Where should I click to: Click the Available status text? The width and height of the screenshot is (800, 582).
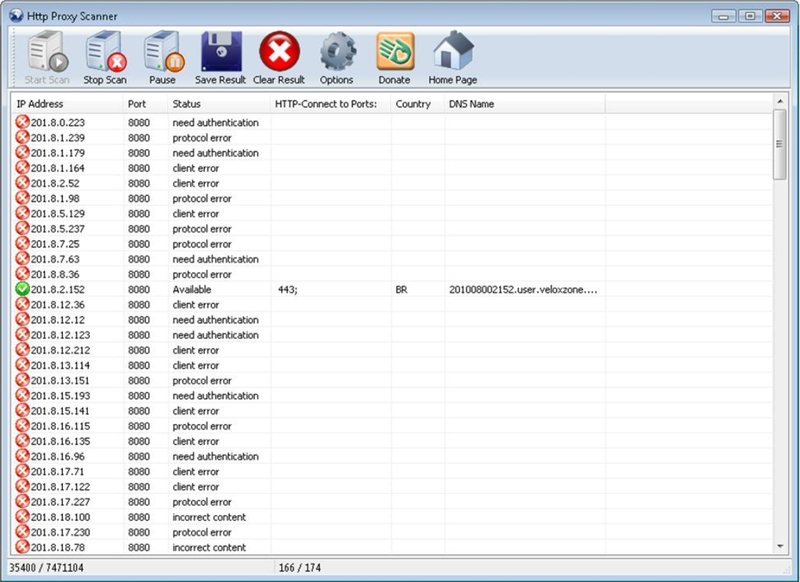pos(192,289)
